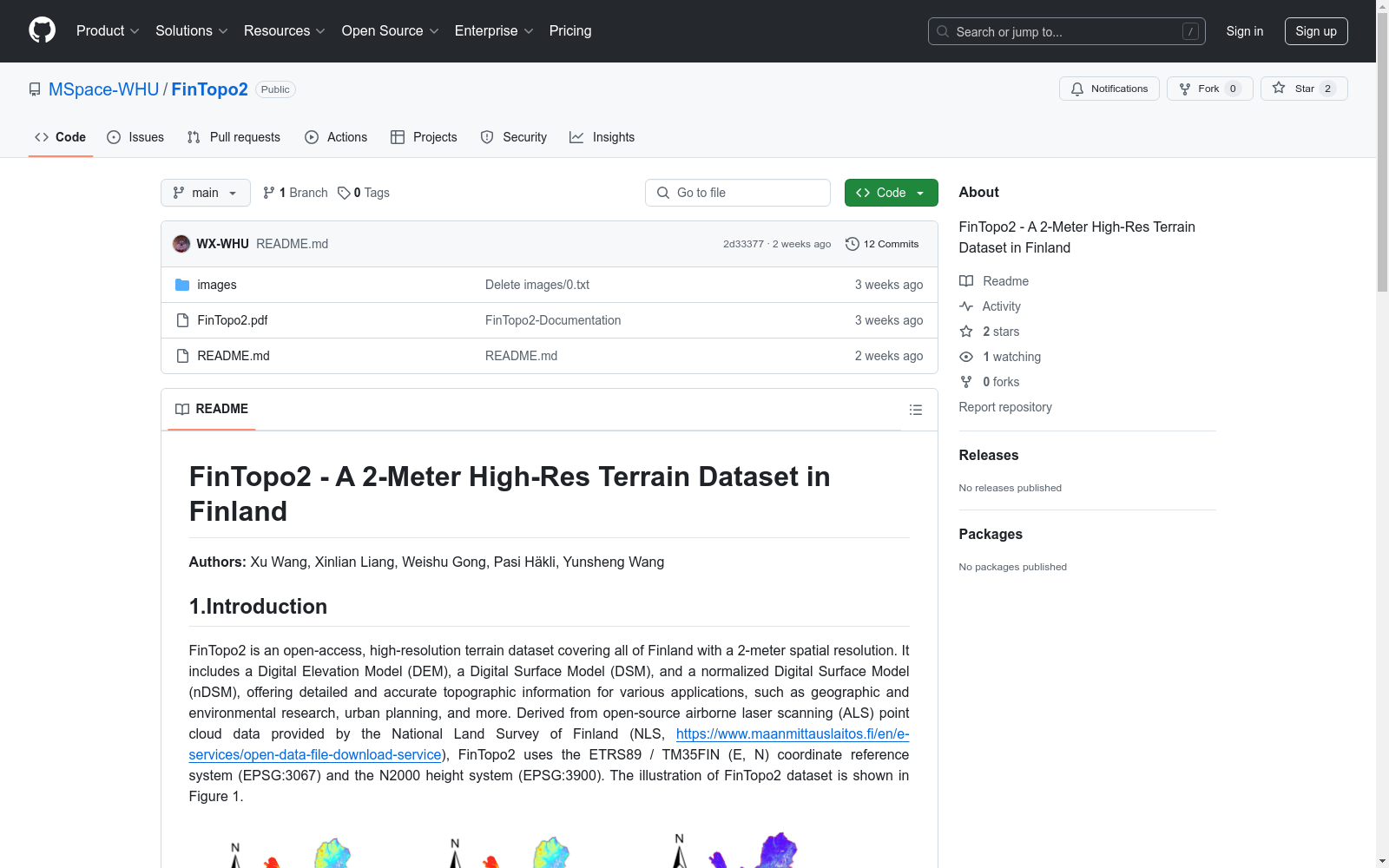Expand the Product menu
This screenshot has width=1389, height=868.
point(108,31)
